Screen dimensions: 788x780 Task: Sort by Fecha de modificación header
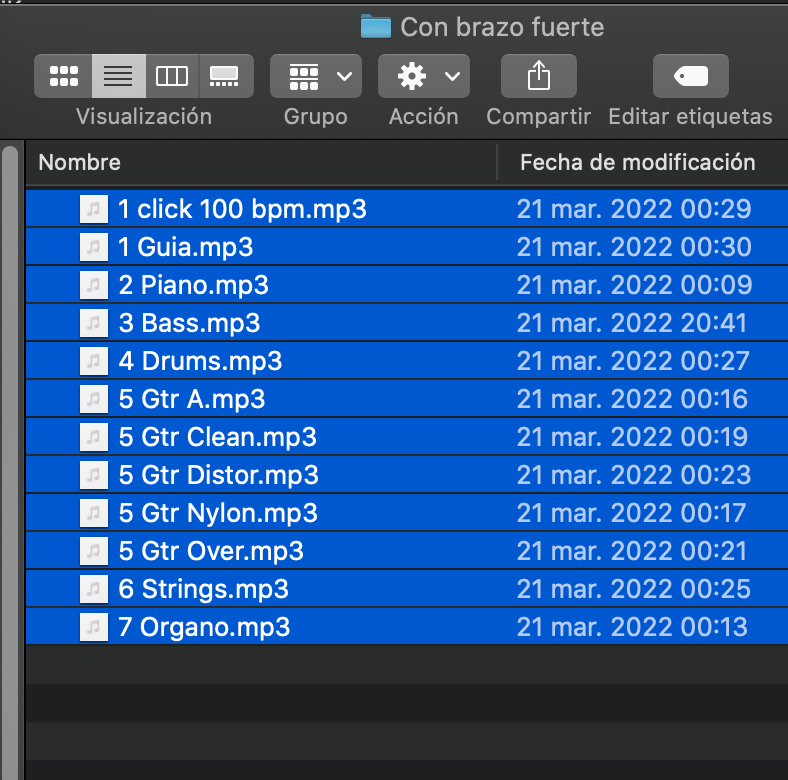[637, 162]
